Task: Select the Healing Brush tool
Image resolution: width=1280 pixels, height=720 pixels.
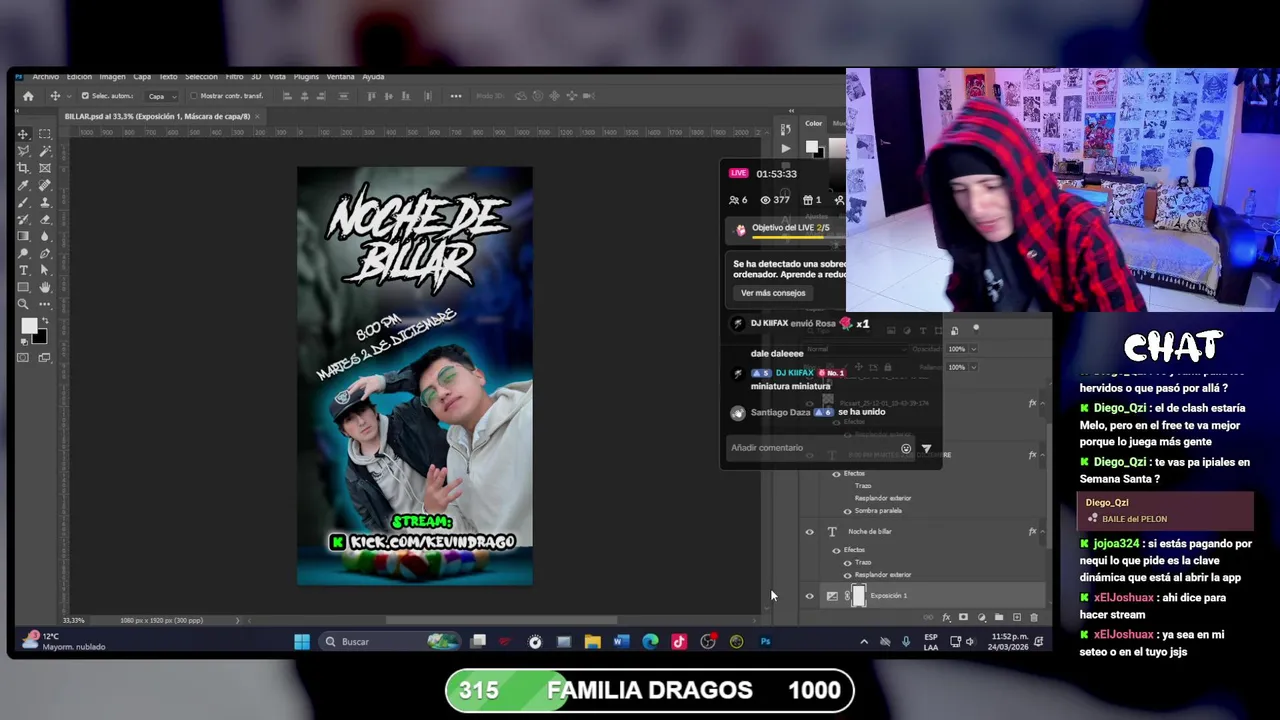Action: click(x=45, y=185)
